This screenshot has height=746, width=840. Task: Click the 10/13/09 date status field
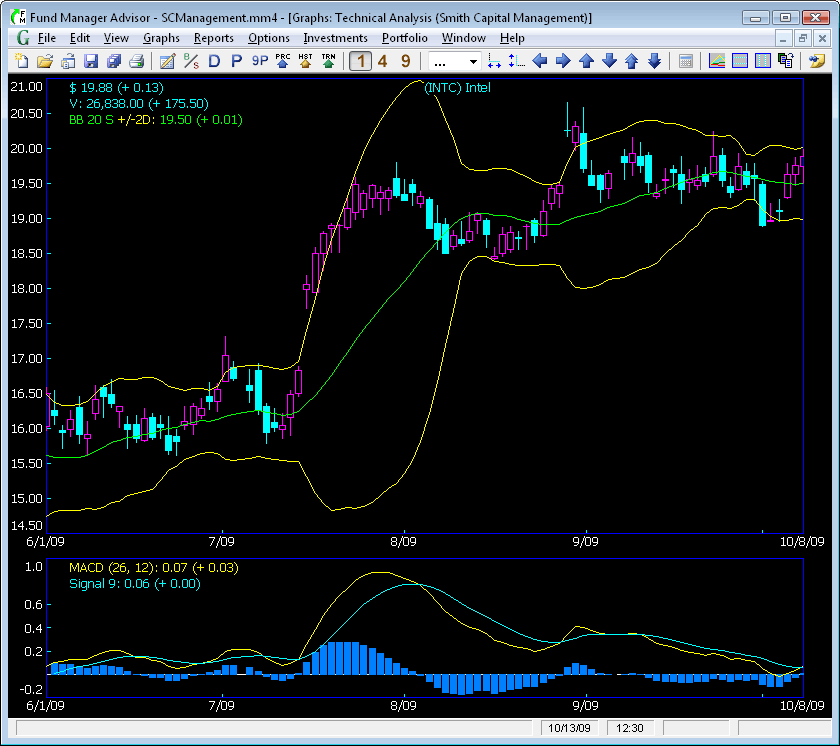coord(569,728)
